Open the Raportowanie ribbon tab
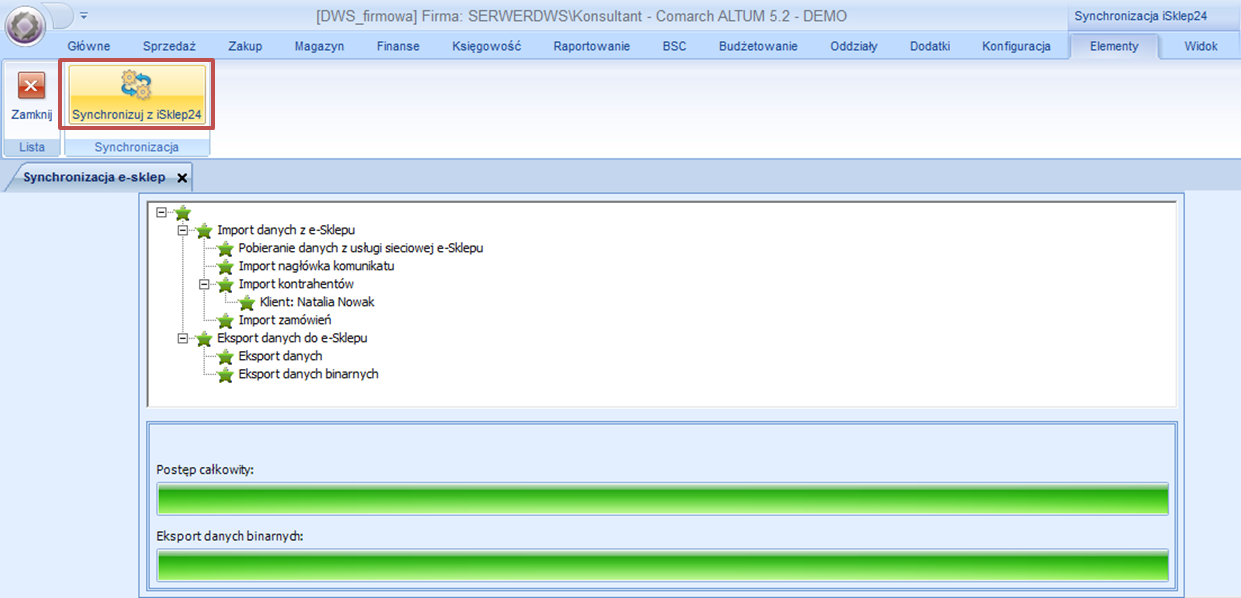The width and height of the screenshot is (1241, 598). (591, 46)
